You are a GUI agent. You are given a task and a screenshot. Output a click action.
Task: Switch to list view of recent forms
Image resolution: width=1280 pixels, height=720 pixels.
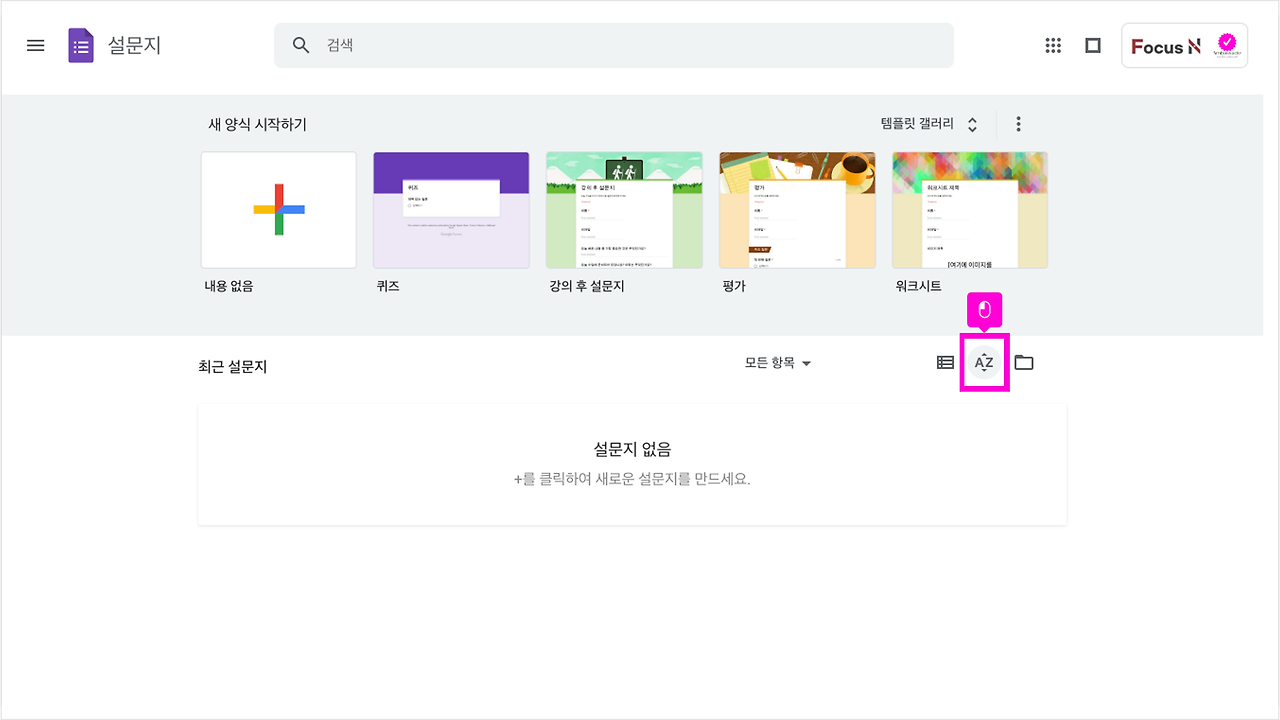point(944,362)
